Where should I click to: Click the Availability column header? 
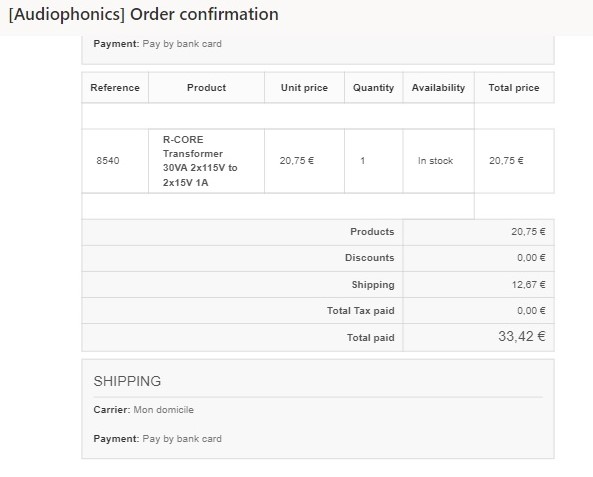pyautogui.click(x=438, y=88)
